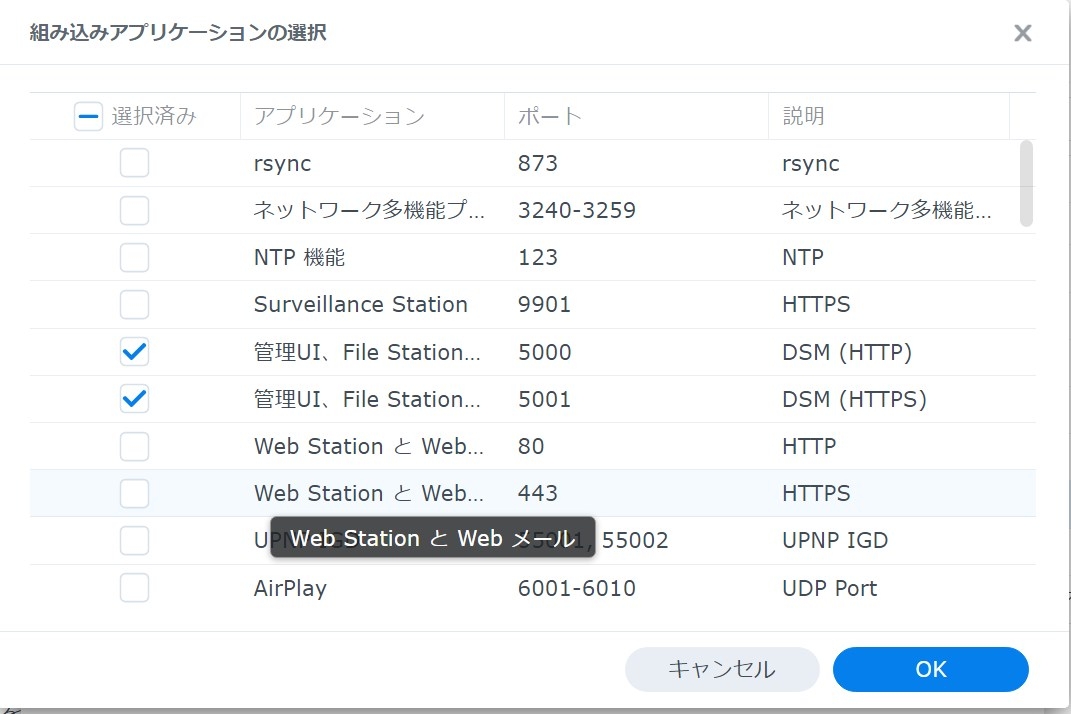
Task: Confirm selection with the OK button
Action: pos(930,669)
